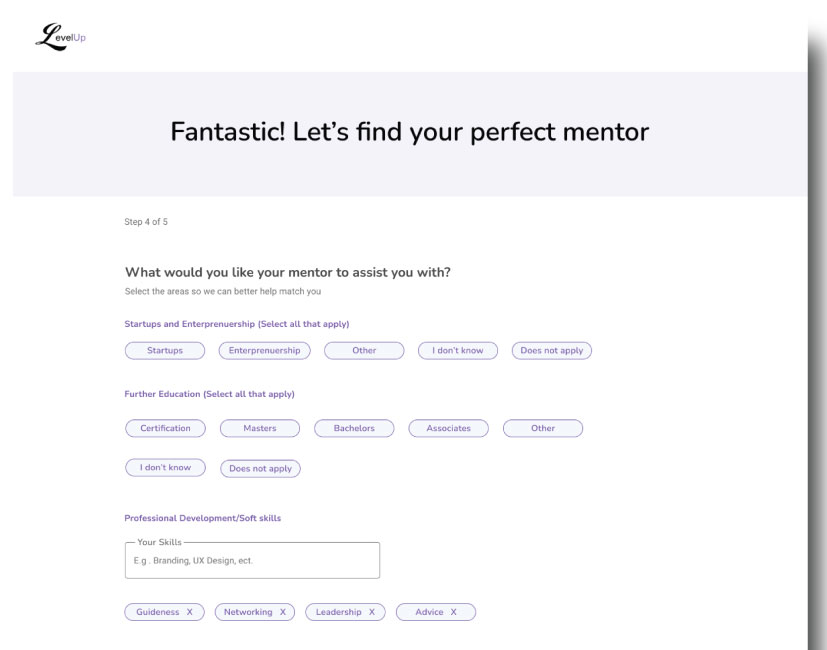
Task: Remove the Networking skill tag
Action: (282, 612)
